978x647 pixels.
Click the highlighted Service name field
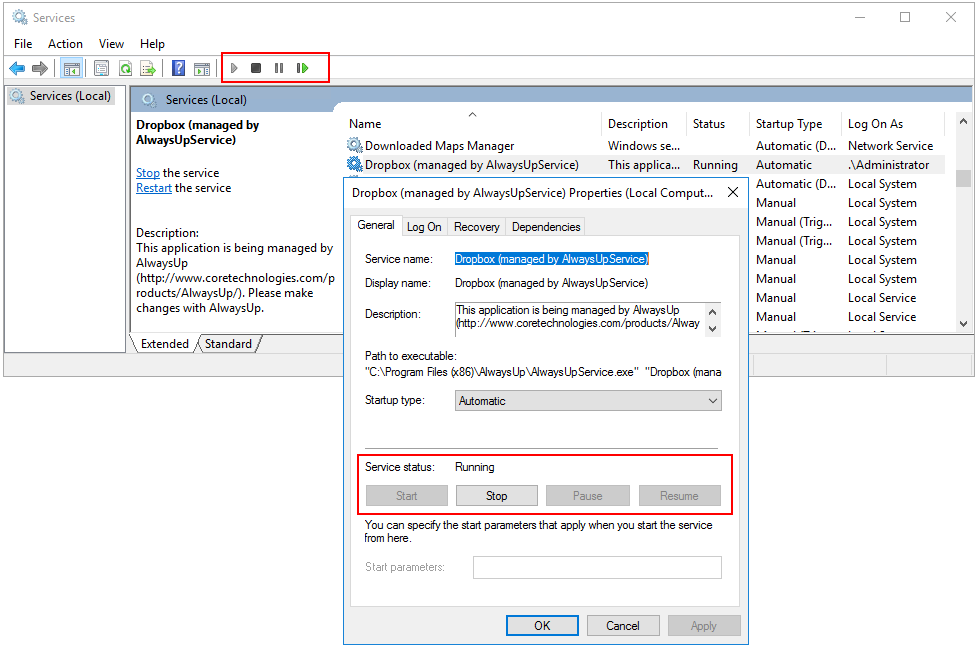[x=552, y=259]
